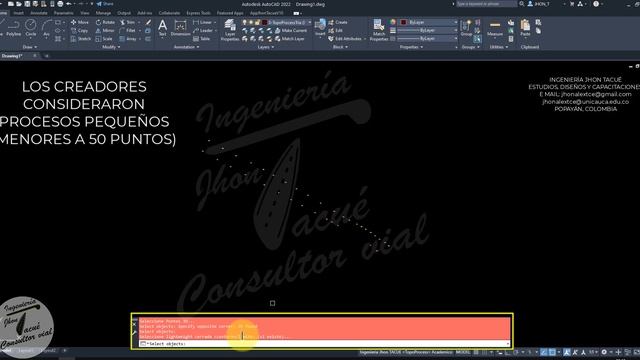This screenshot has height=360, width=640.
Task: Open the Measure utility
Action: click(x=495, y=28)
